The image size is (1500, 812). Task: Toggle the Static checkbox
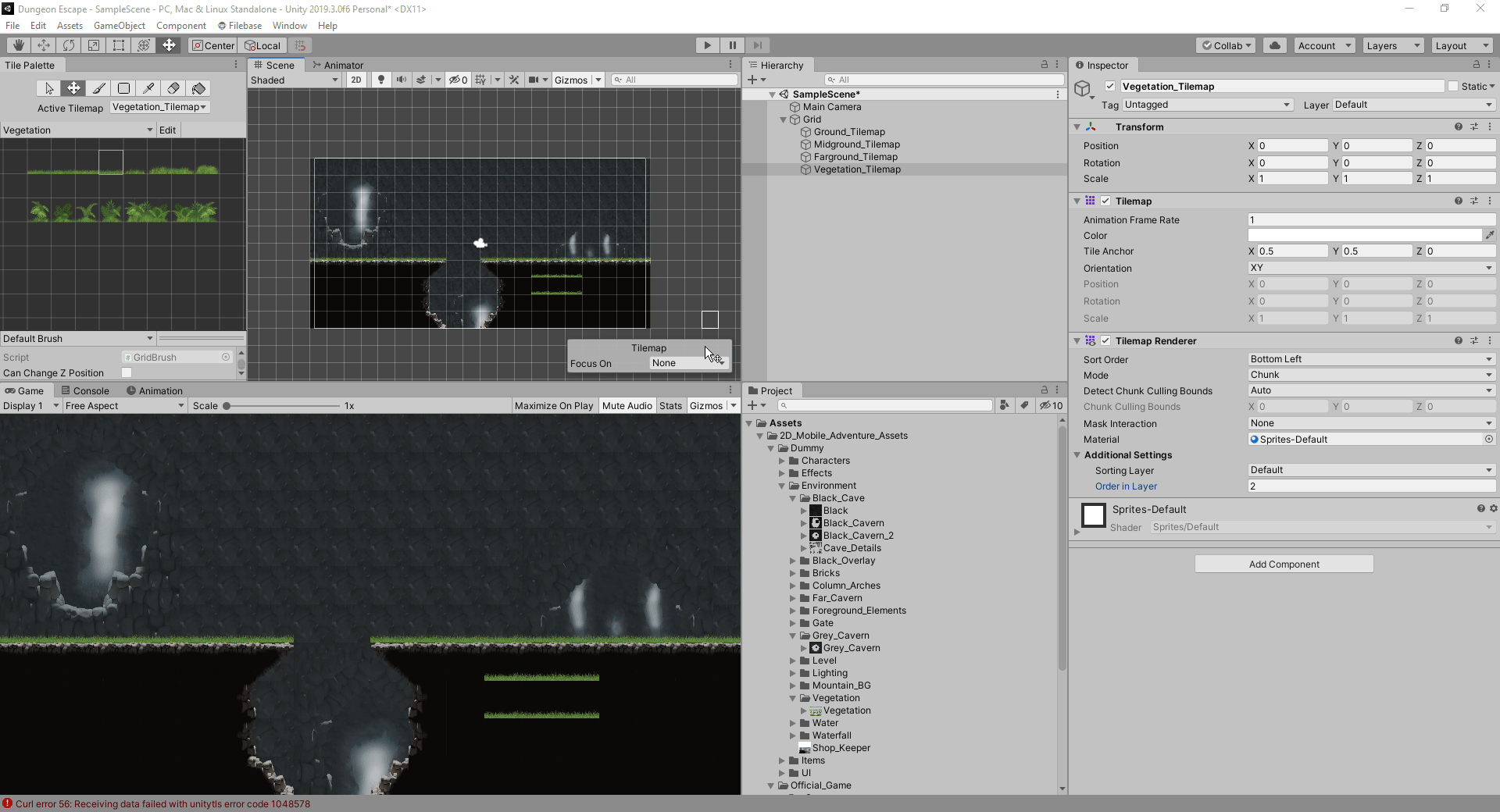click(x=1453, y=86)
